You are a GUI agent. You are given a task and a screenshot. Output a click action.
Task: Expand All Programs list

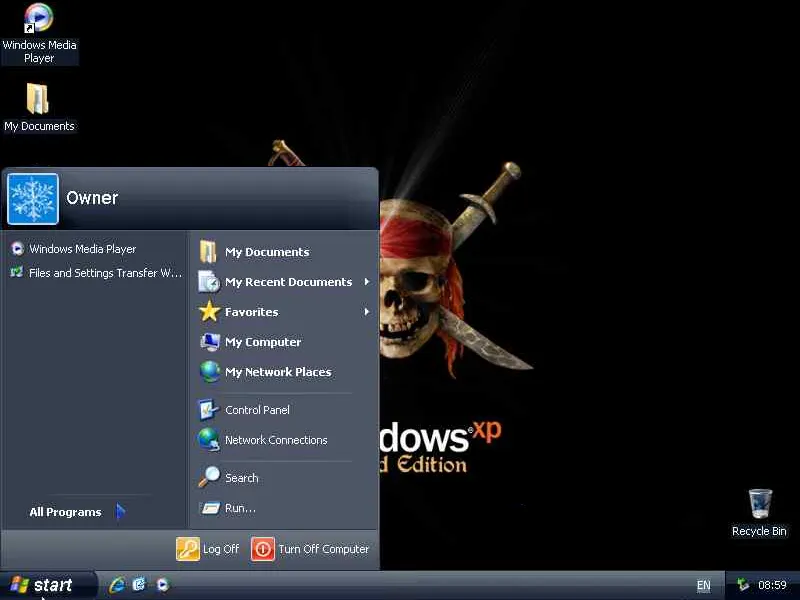pos(78,512)
